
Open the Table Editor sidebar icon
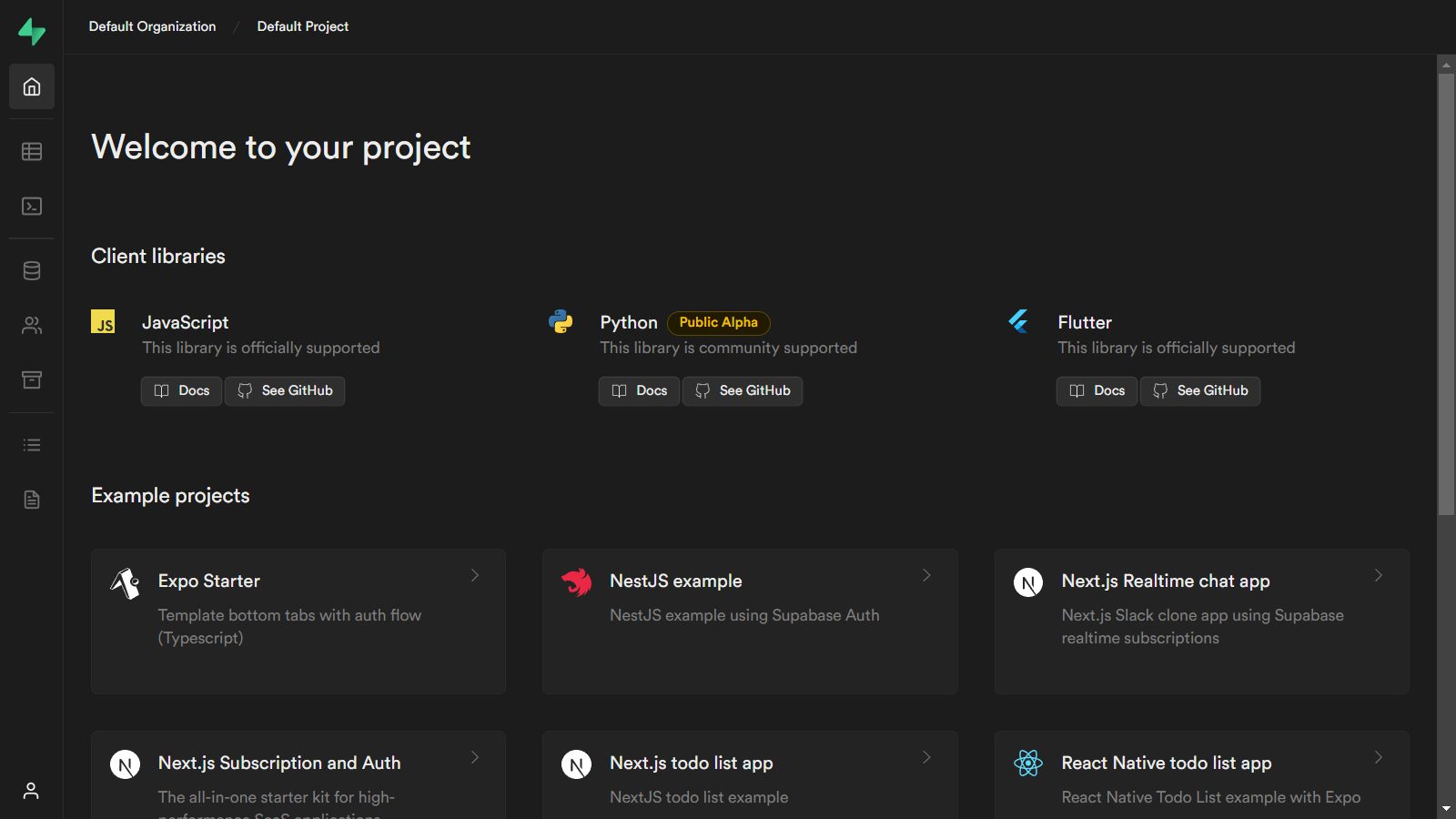(32, 151)
